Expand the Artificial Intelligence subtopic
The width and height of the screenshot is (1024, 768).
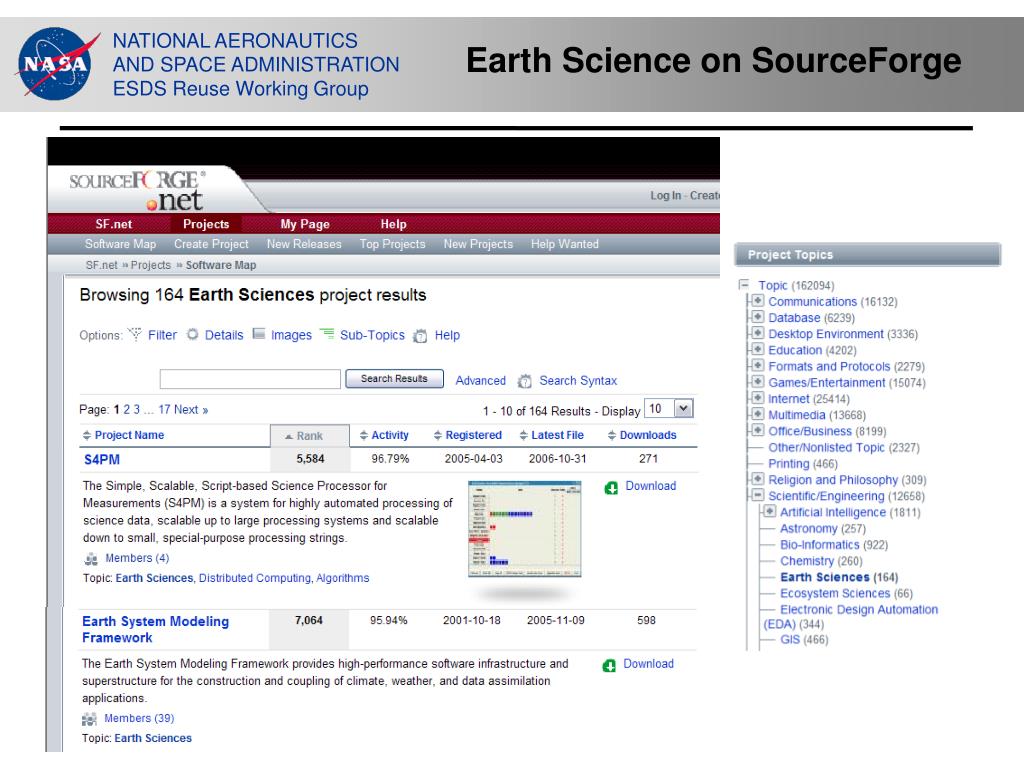pyautogui.click(x=769, y=511)
